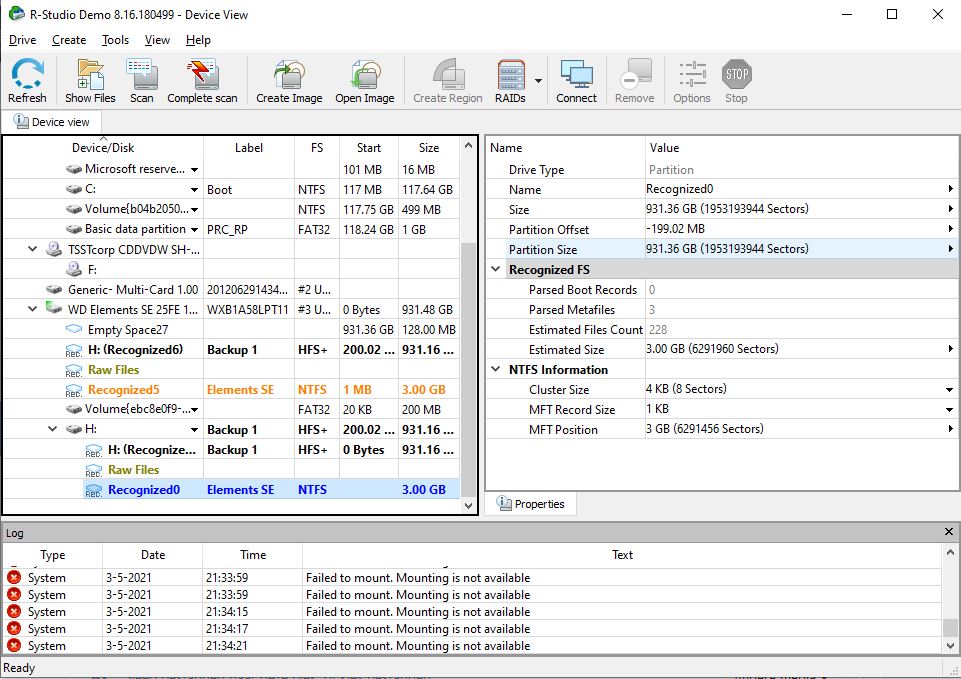Image resolution: width=961 pixels, height=679 pixels.
Task: Open the Create menu
Action: [x=69, y=40]
